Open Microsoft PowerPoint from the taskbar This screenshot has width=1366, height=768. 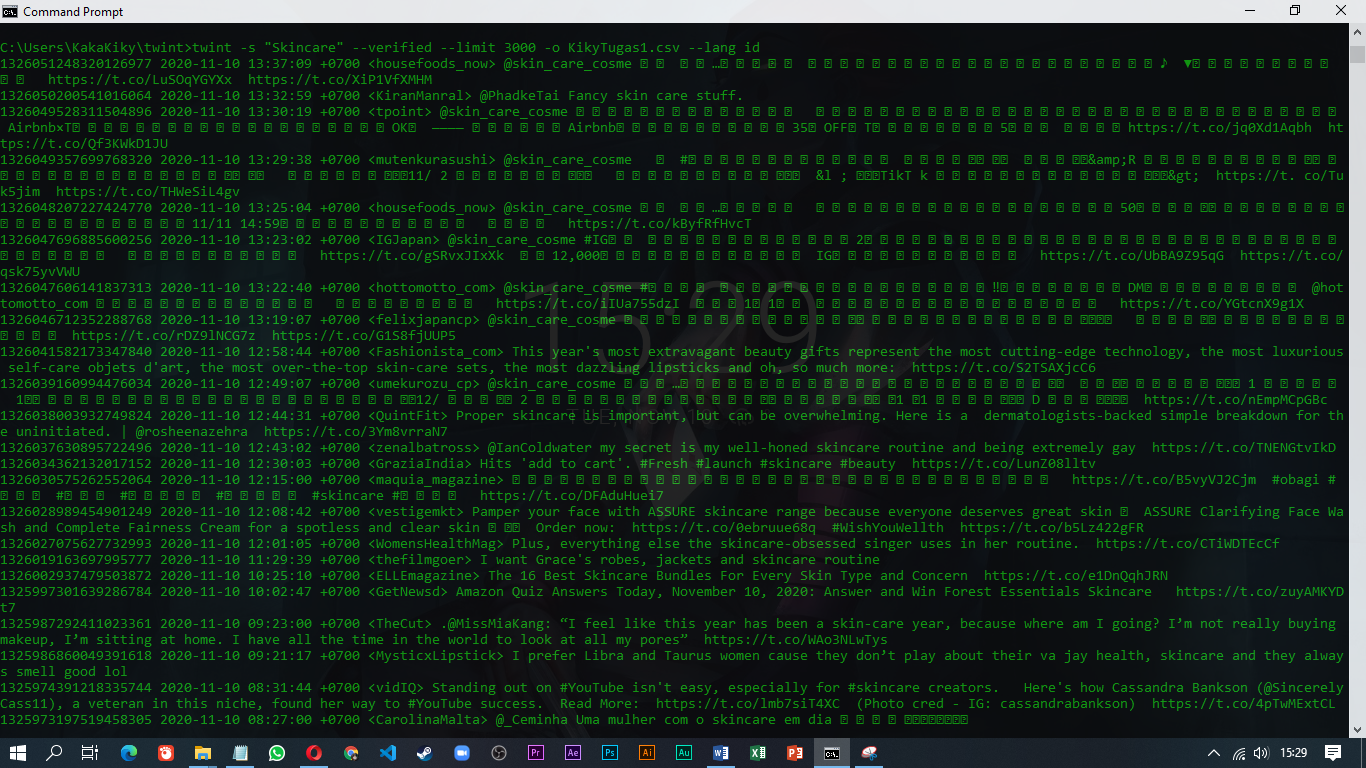(795, 752)
